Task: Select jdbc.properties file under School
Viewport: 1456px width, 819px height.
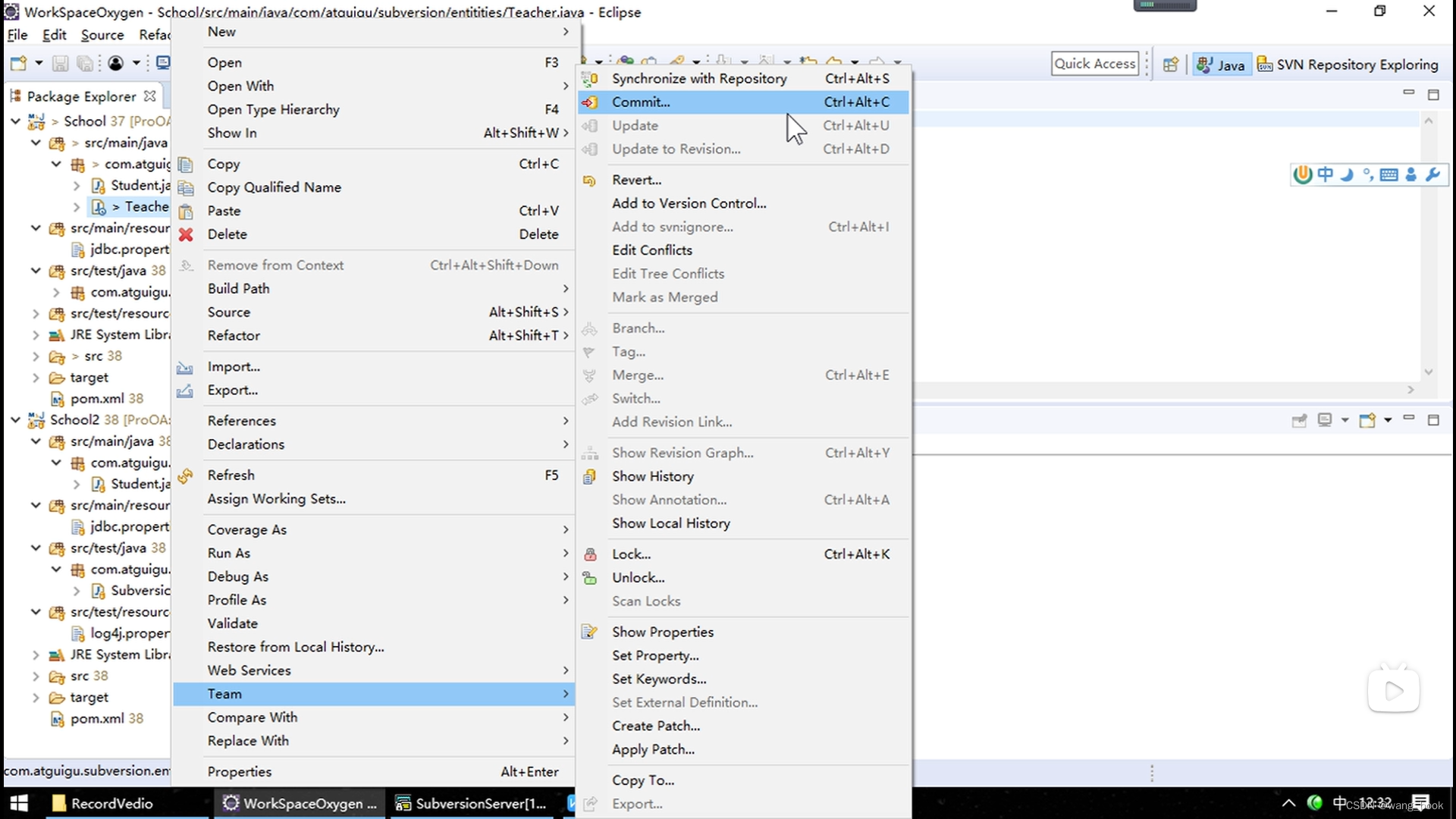Action: [x=120, y=249]
